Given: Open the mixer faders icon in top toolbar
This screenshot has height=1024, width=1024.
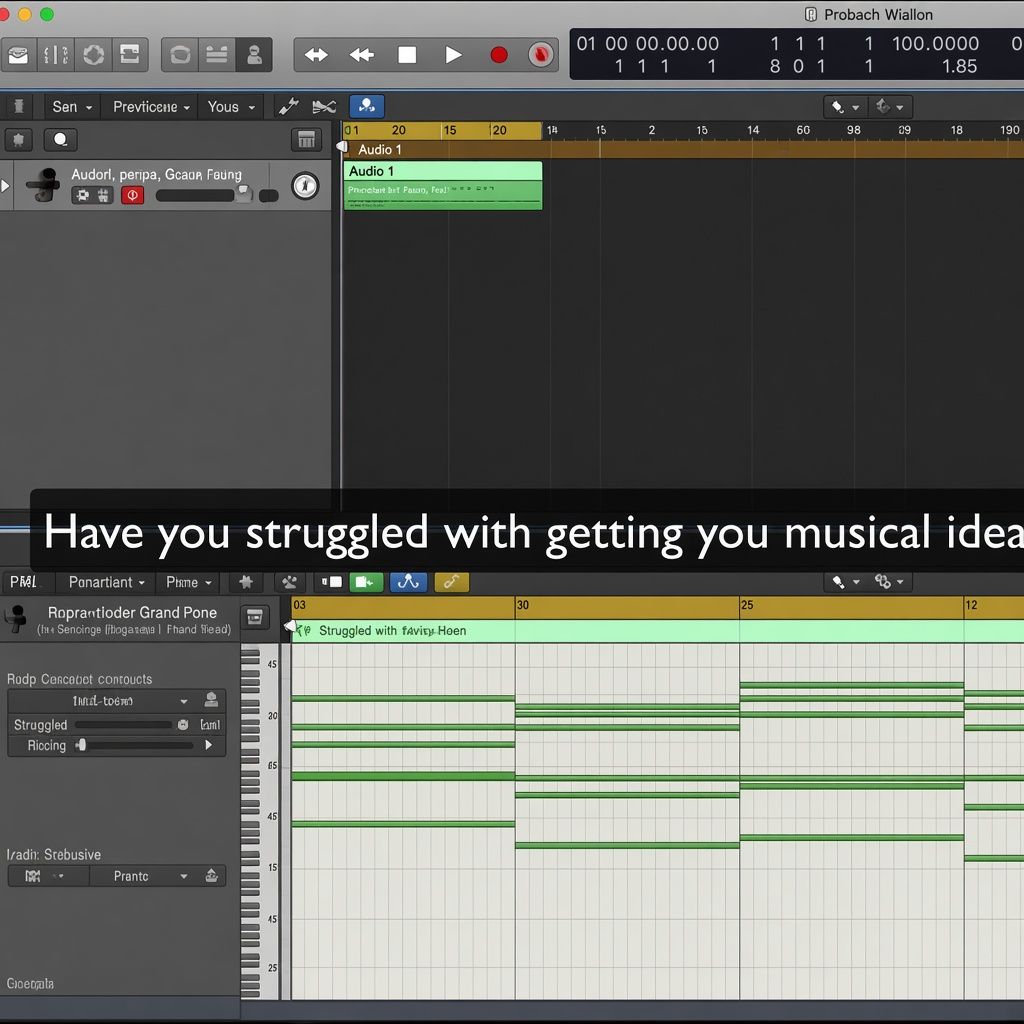Looking at the screenshot, I should [x=56, y=55].
